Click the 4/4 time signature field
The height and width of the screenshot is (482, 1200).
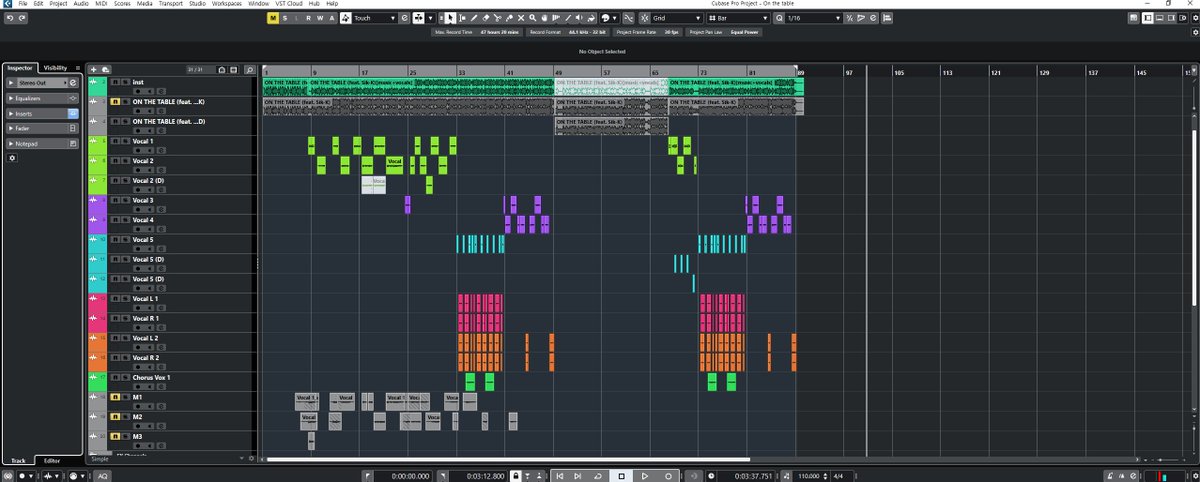(x=837, y=475)
